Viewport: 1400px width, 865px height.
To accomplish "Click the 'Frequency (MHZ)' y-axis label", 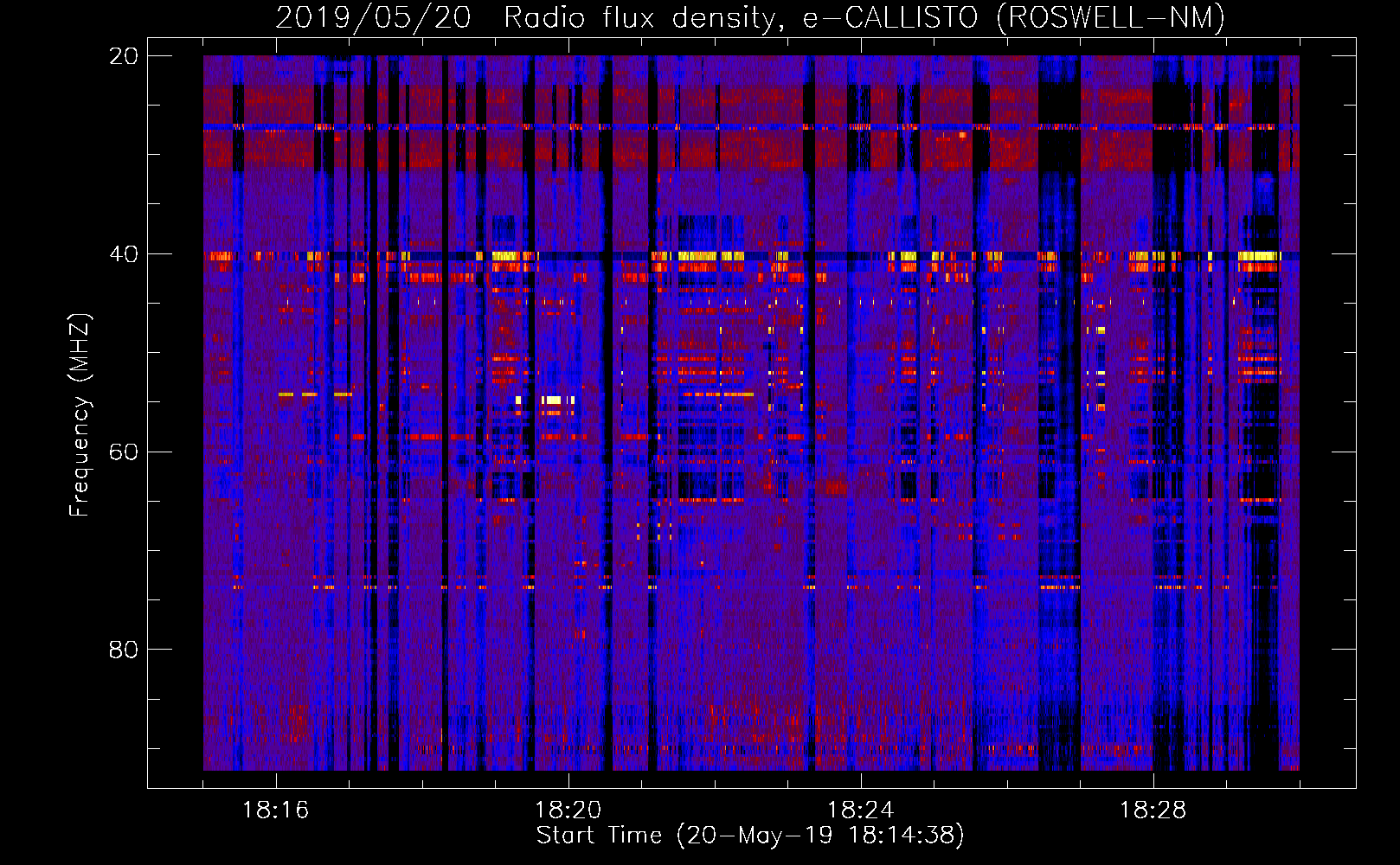I will [x=80, y=414].
